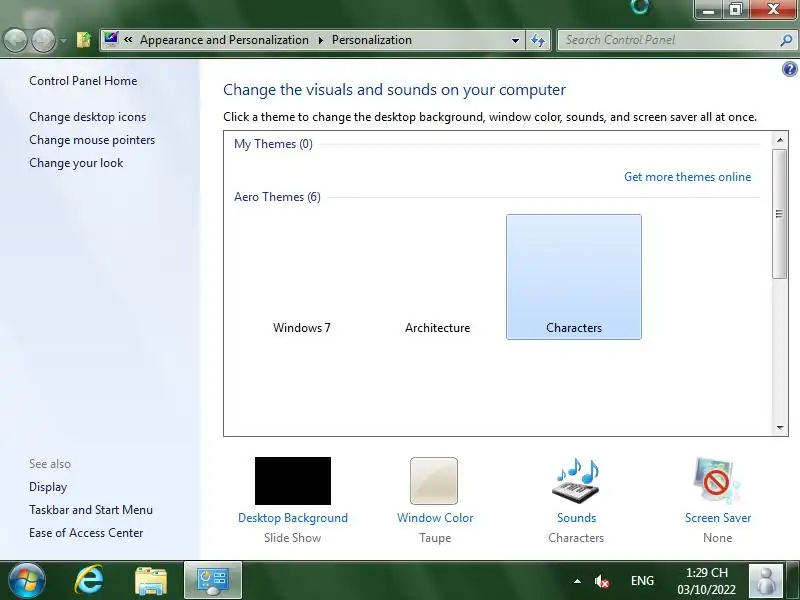Viewport: 800px width, 600px height.
Task: Open the Desktop Background black preview icon
Action: click(x=292, y=481)
